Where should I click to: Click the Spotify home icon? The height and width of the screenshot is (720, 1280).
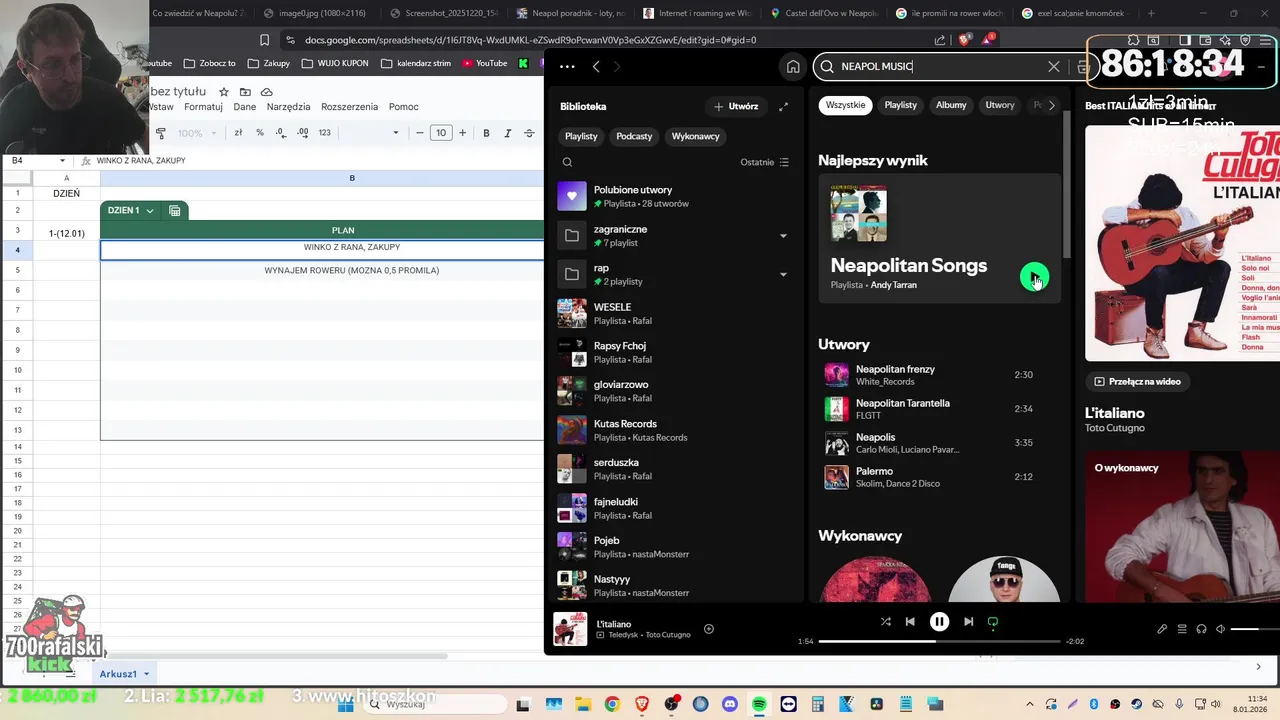pyautogui.click(x=793, y=67)
